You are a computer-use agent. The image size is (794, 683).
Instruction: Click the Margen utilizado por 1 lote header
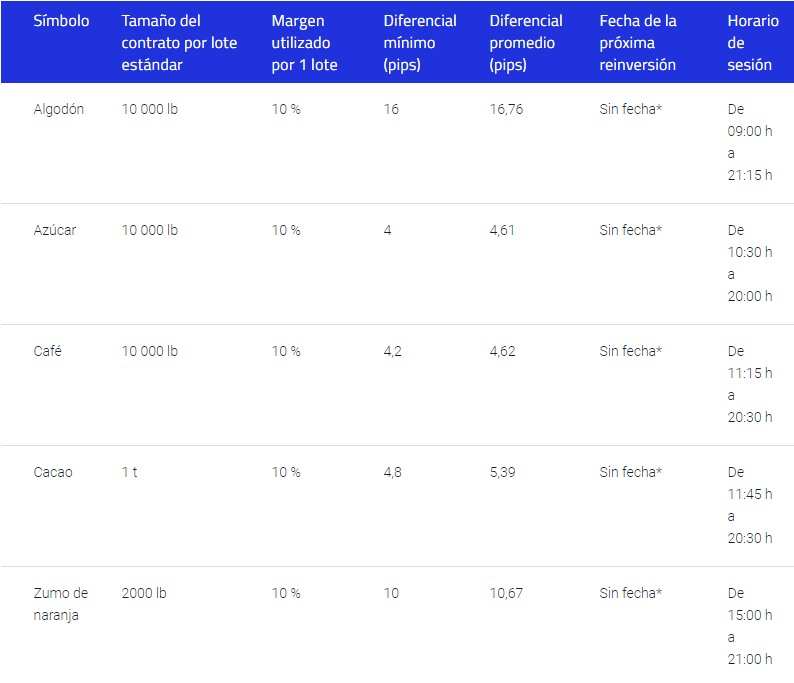click(304, 43)
